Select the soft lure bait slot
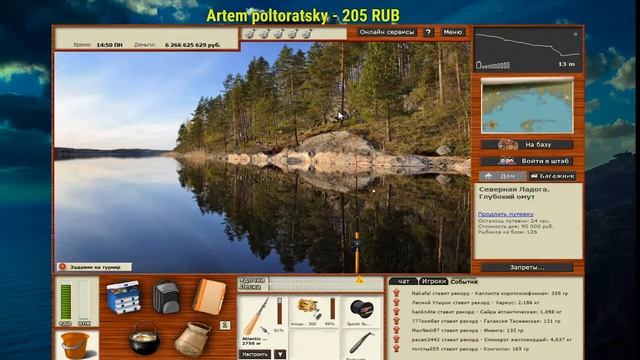This screenshot has height=360, width=640. [362, 343]
